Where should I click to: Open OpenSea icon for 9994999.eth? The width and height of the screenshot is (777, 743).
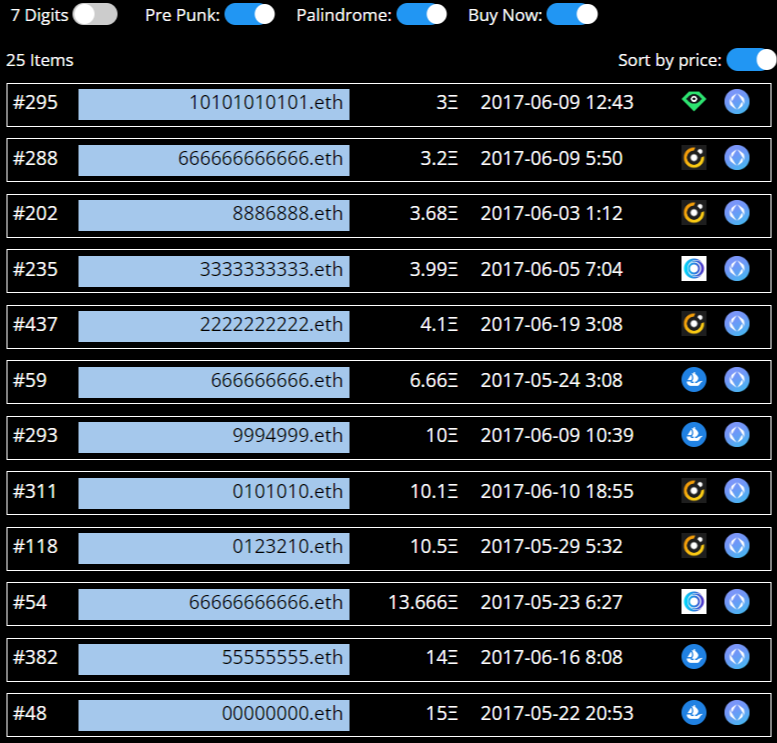(x=694, y=435)
